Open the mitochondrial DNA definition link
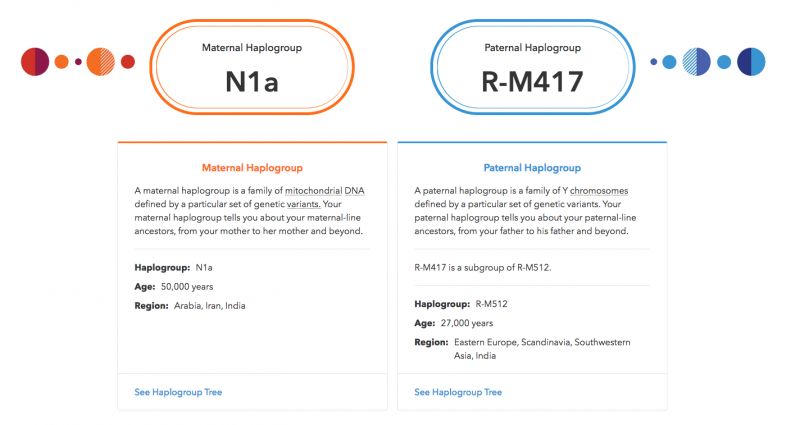800x425 pixels. [x=324, y=191]
